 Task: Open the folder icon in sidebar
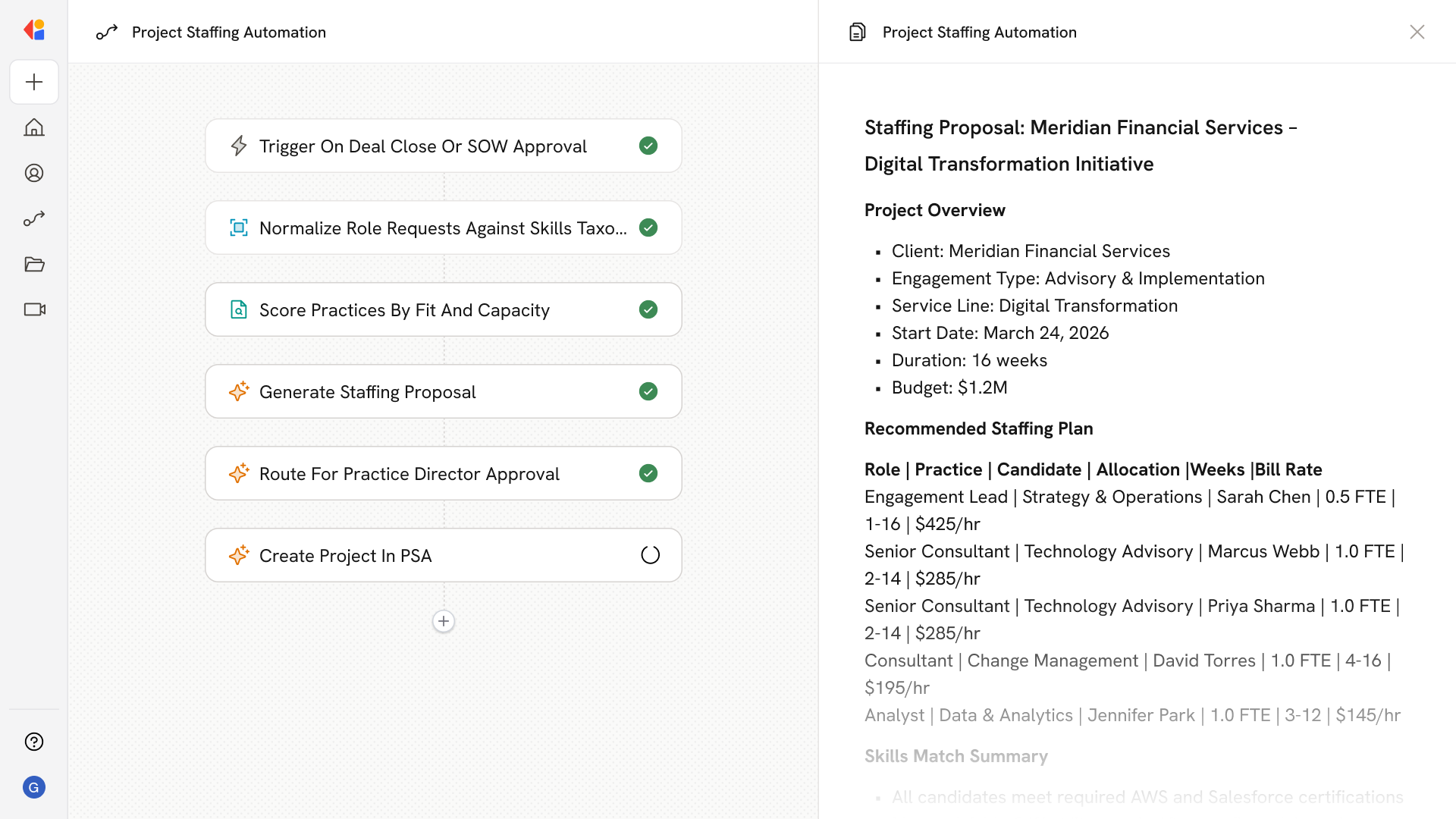[34, 264]
